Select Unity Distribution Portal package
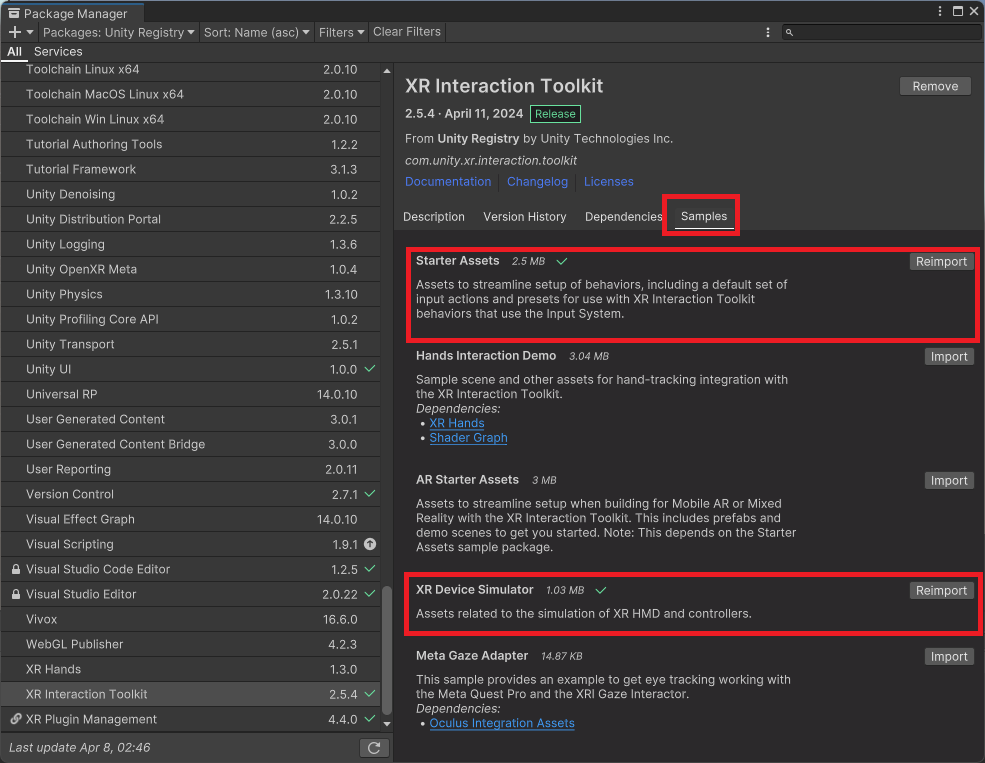Viewport: 985px width, 763px height. coord(190,219)
